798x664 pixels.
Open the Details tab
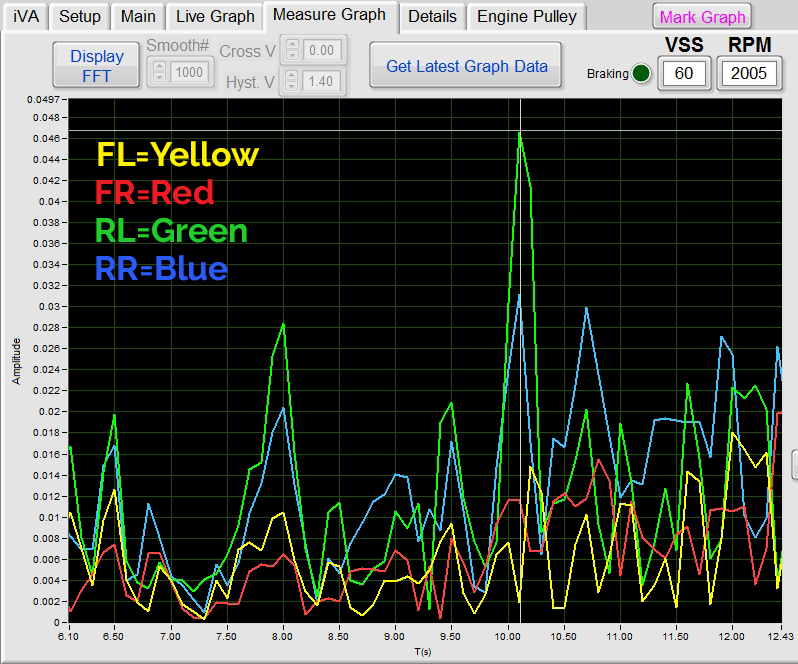[x=432, y=16]
